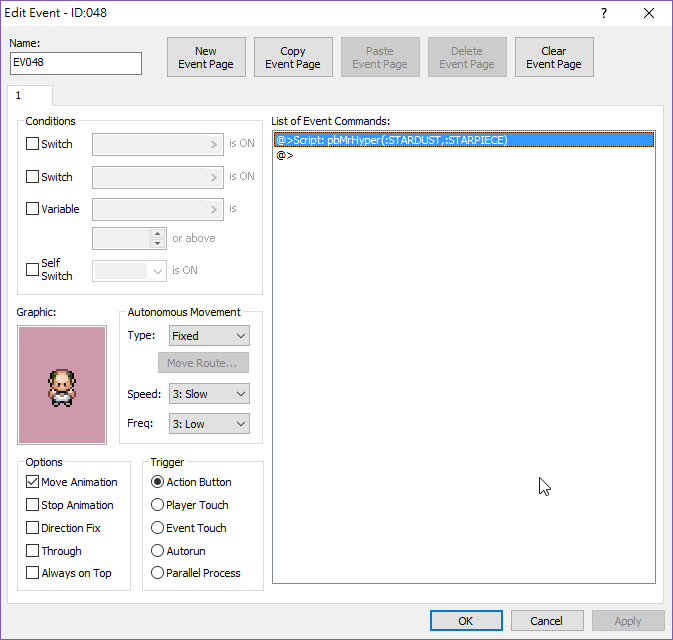Image resolution: width=673 pixels, height=640 pixels.
Task: Click the help question mark icon
Action: click(x=603, y=13)
